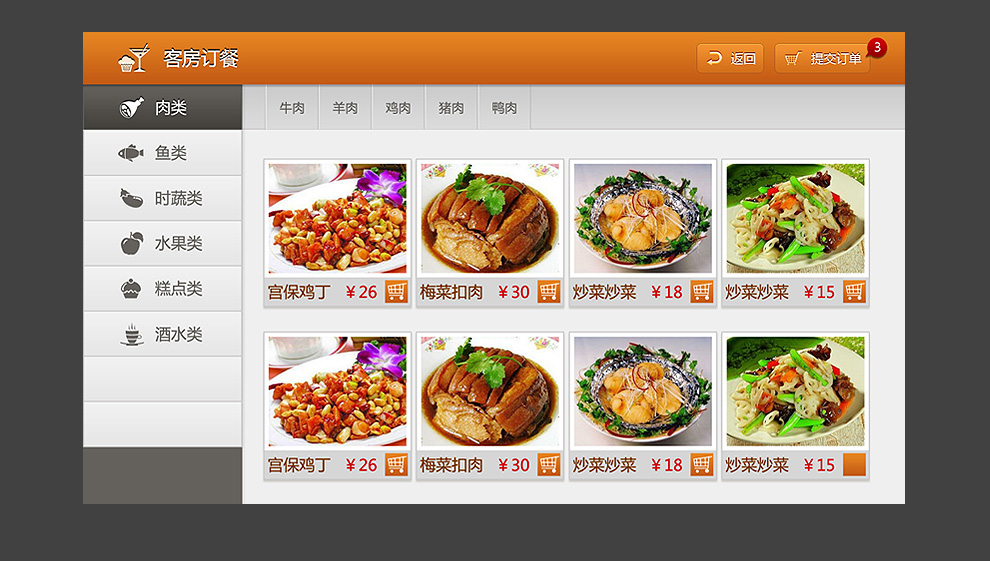This screenshot has width=990, height=561.
Task: Click cart icon on top-row ¥18 炒菜炒菜
Action: click(x=702, y=292)
